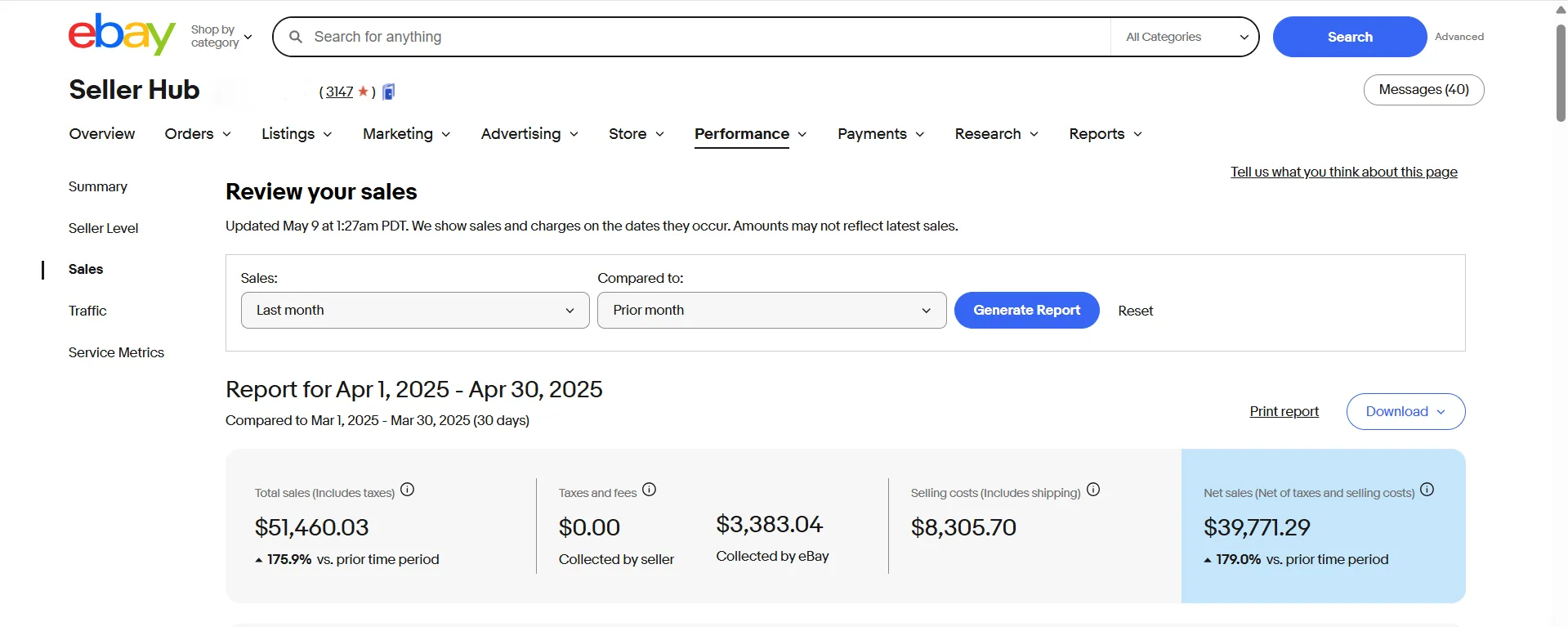Click the seller badge icon next to rating

click(x=389, y=92)
